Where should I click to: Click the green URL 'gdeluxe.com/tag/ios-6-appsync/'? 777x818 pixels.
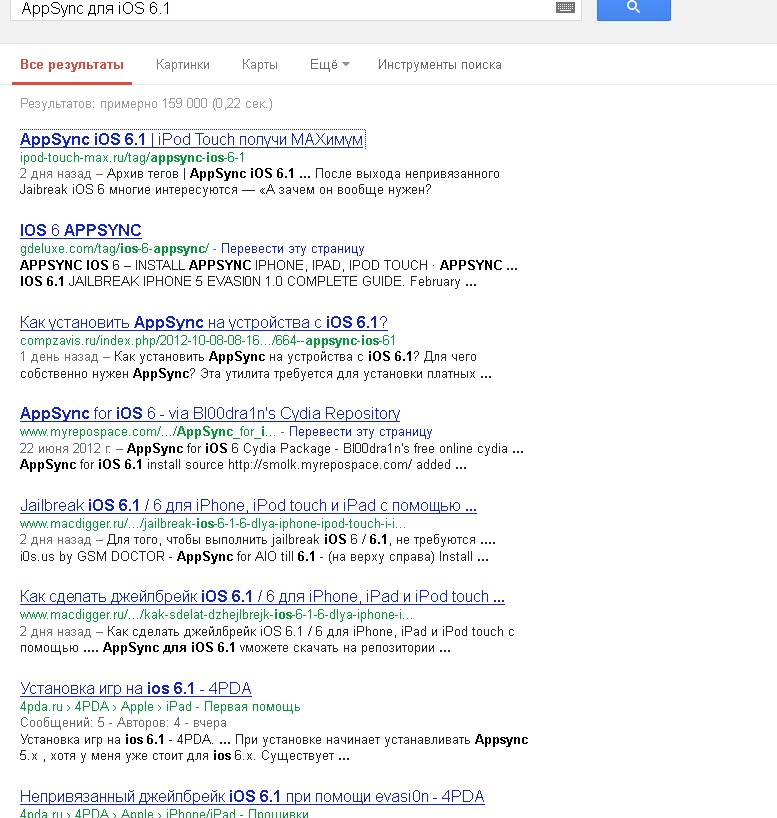(114, 248)
